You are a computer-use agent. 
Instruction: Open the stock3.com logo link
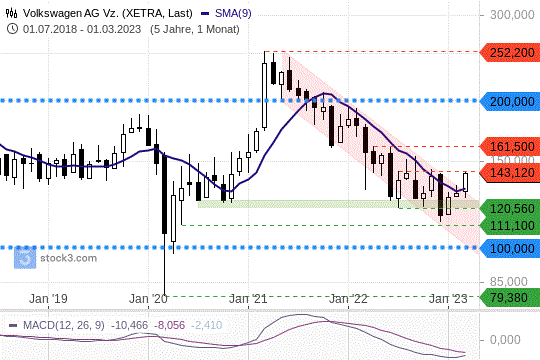click(55, 258)
